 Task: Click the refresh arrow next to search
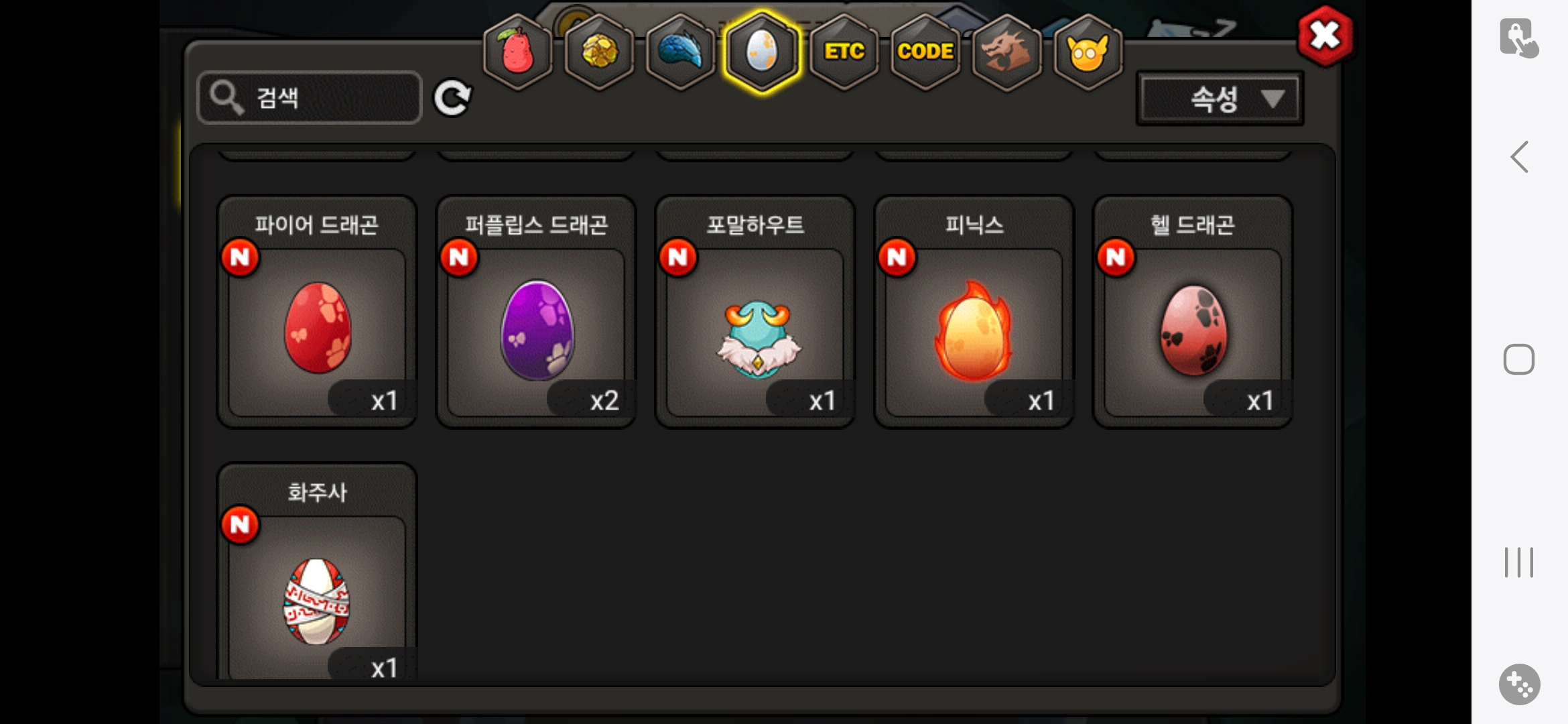[452, 99]
